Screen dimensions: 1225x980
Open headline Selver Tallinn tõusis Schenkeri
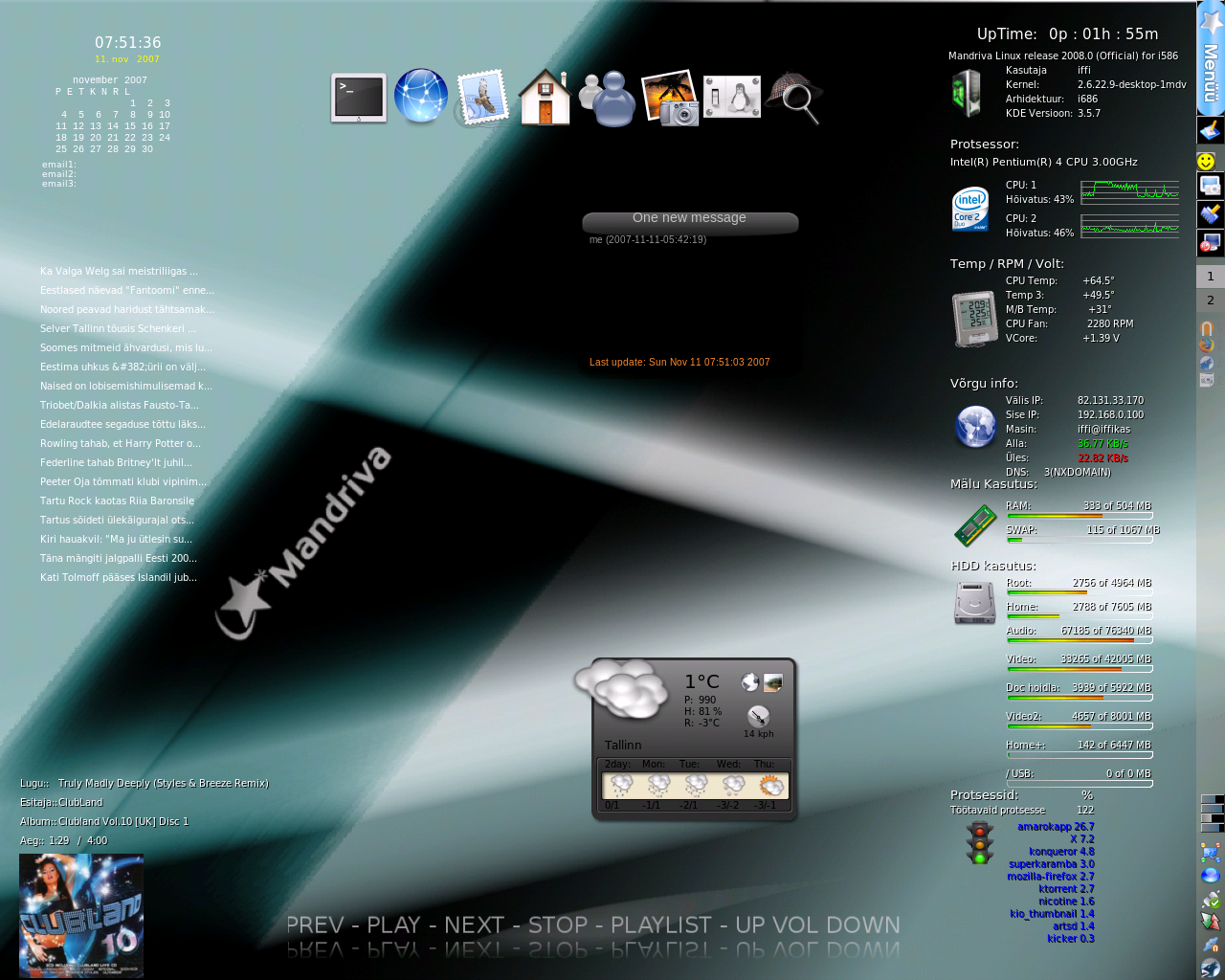point(118,328)
